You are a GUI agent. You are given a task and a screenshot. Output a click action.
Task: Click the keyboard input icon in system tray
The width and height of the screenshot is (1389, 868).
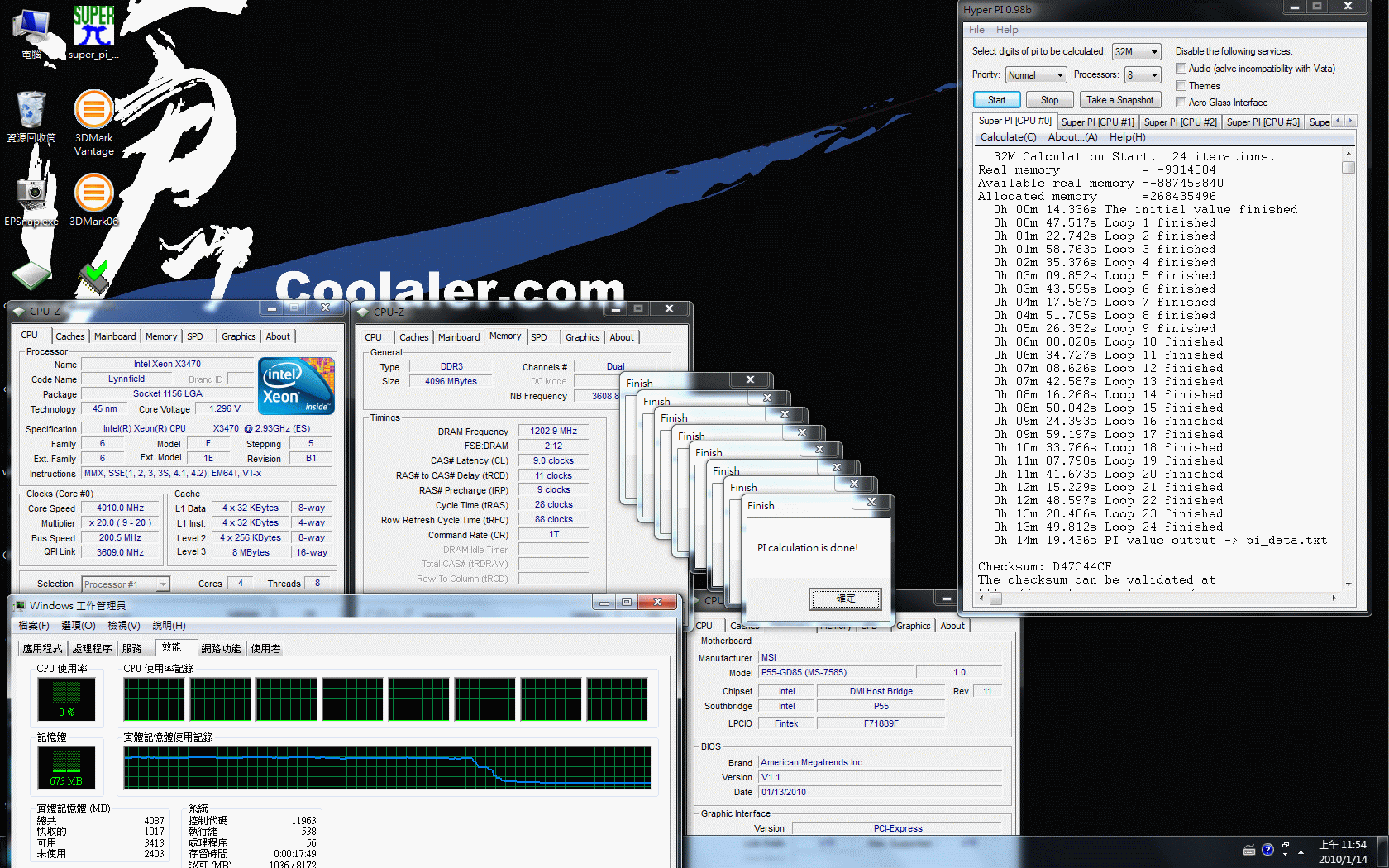pyautogui.click(x=1249, y=850)
